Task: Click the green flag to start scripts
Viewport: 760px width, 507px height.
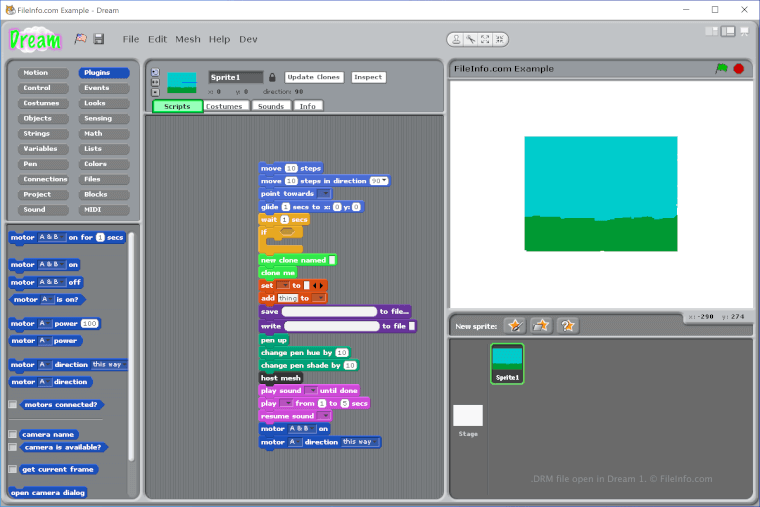Action: (721, 69)
